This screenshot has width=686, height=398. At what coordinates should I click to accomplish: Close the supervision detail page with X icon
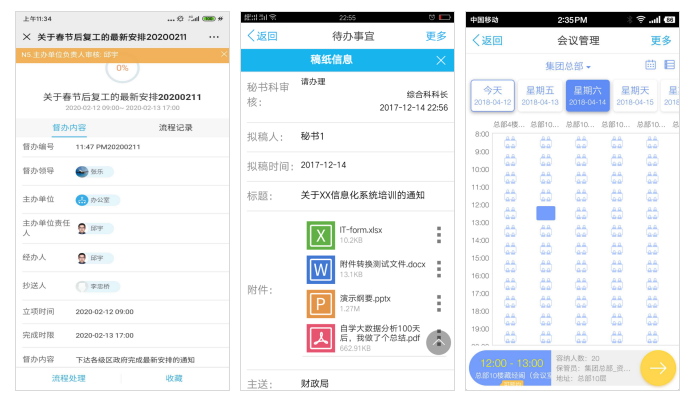(x=27, y=37)
